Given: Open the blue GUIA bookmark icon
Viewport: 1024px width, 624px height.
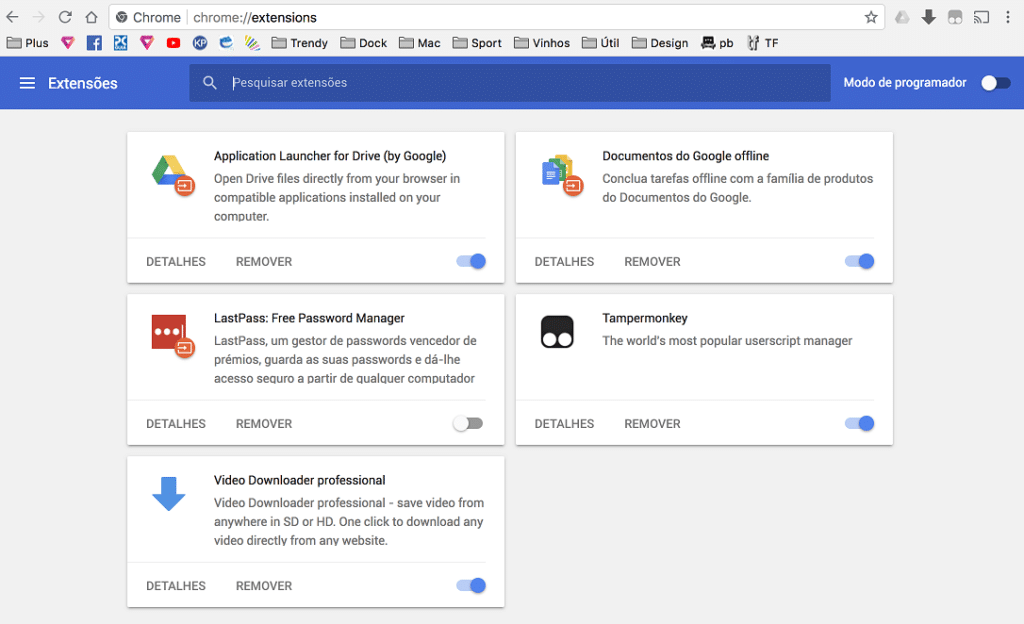Looking at the screenshot, I should point(121,43).
